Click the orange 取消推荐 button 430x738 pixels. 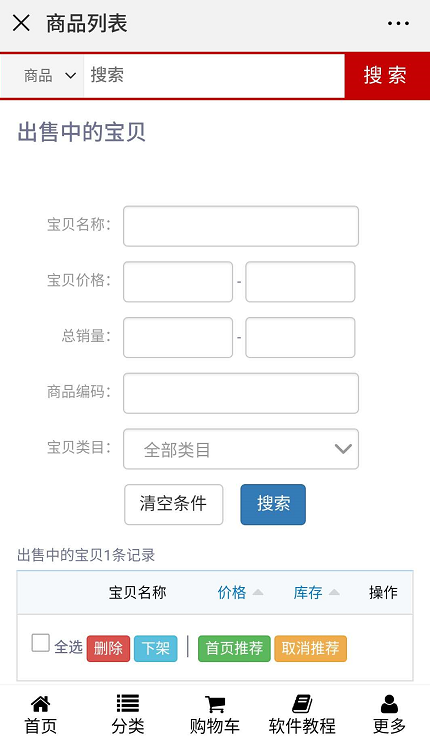(311, 649)
